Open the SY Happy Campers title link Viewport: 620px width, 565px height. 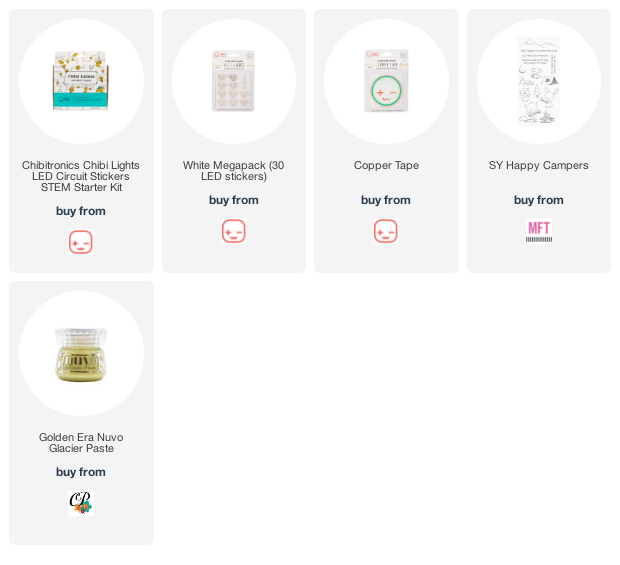tap(539, 165)
